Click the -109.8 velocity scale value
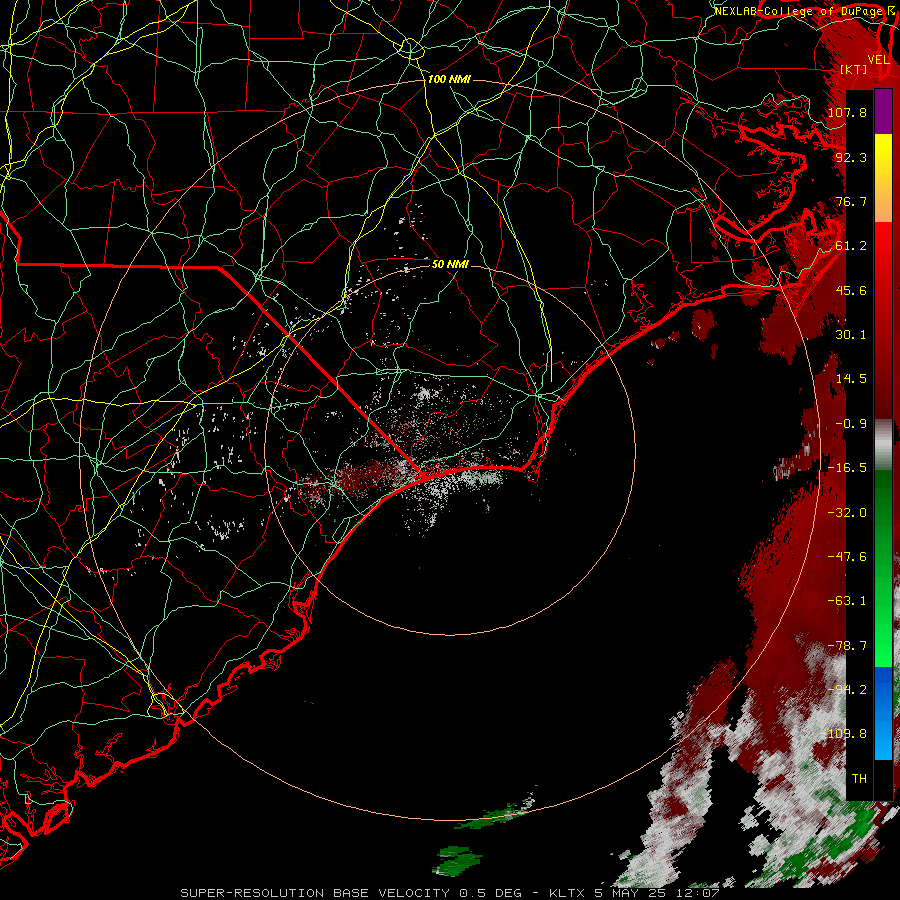This screenshot has height=900, width=900. pyautogui.click(x=844, y=734)
